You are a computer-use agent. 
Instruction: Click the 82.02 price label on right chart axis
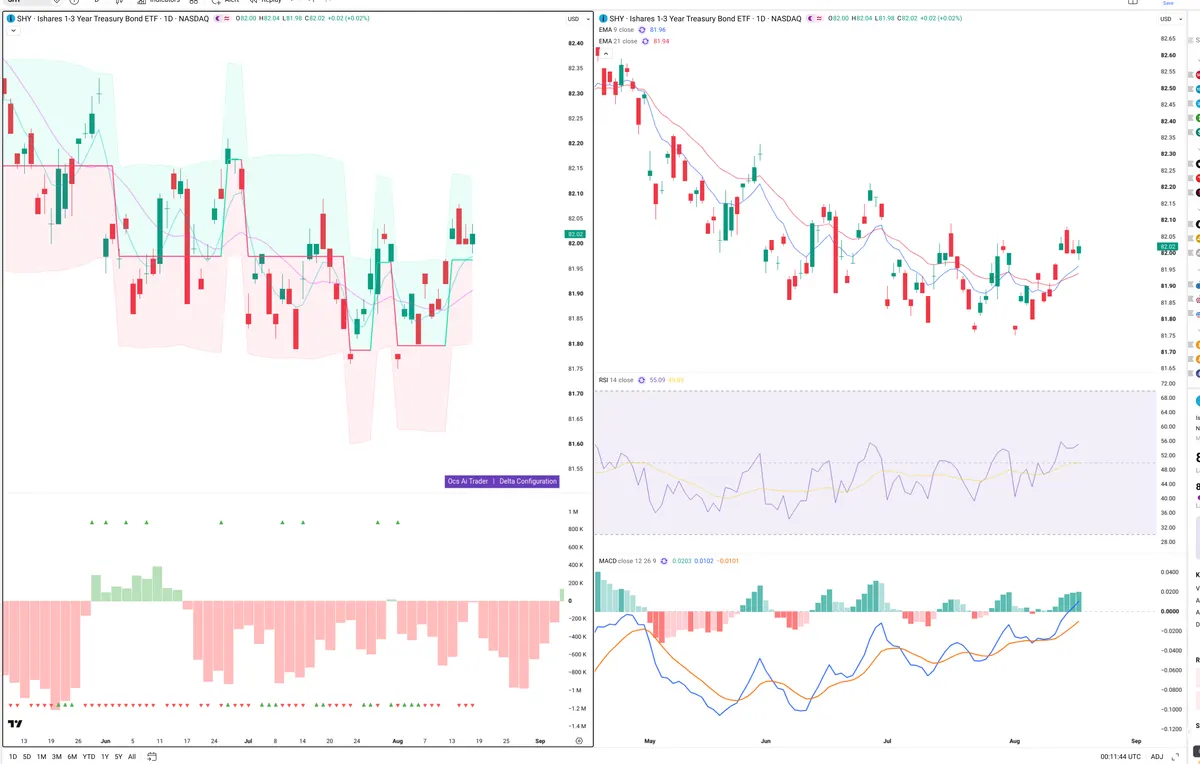pyautogui.click(x=1167, y=246)
